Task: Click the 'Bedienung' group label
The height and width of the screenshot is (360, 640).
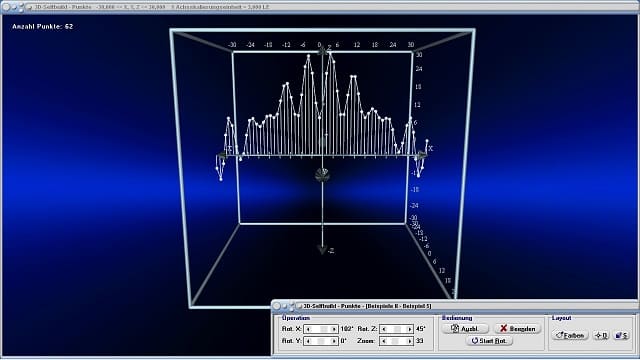Action: (457, 318)
